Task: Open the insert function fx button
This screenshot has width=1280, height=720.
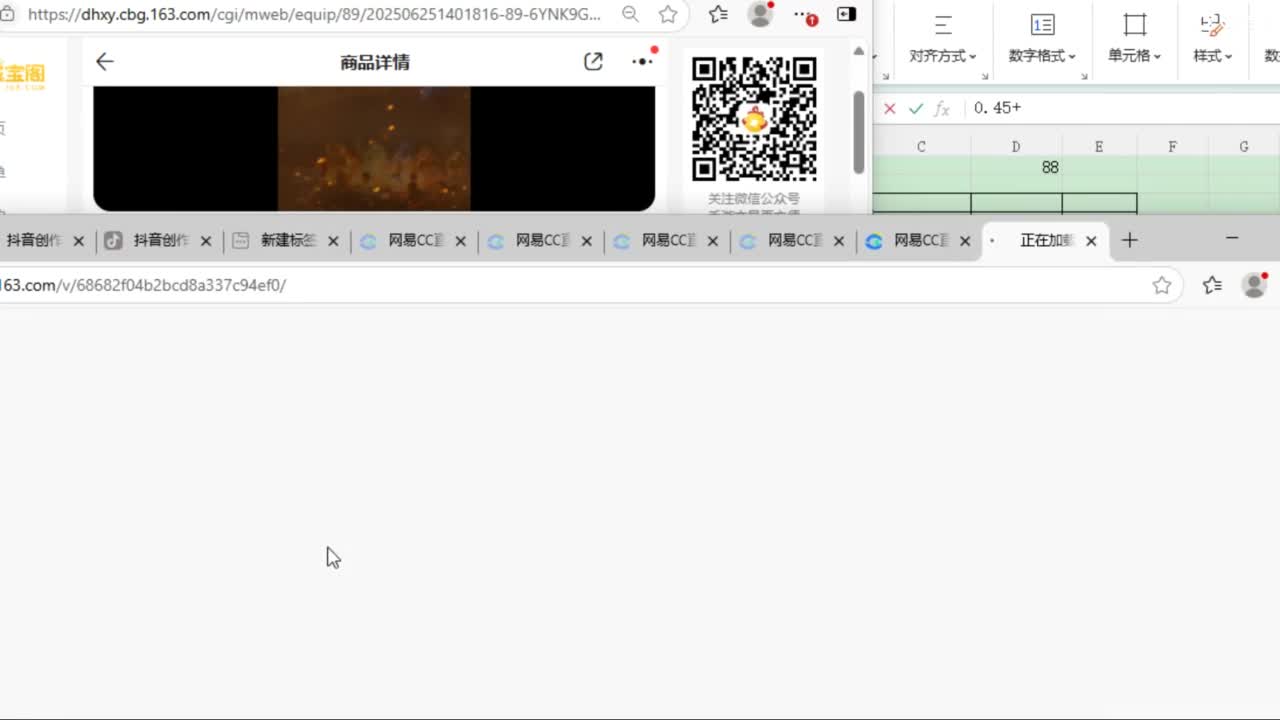Action: point(941,108)
